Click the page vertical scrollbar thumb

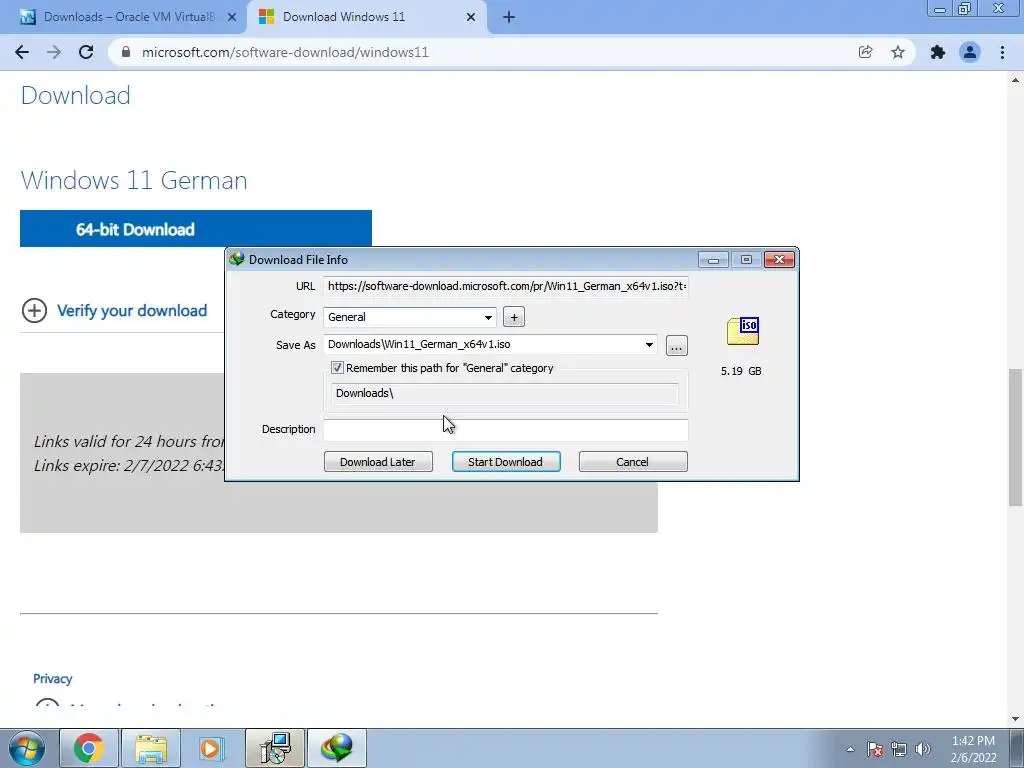(1015, 438)
